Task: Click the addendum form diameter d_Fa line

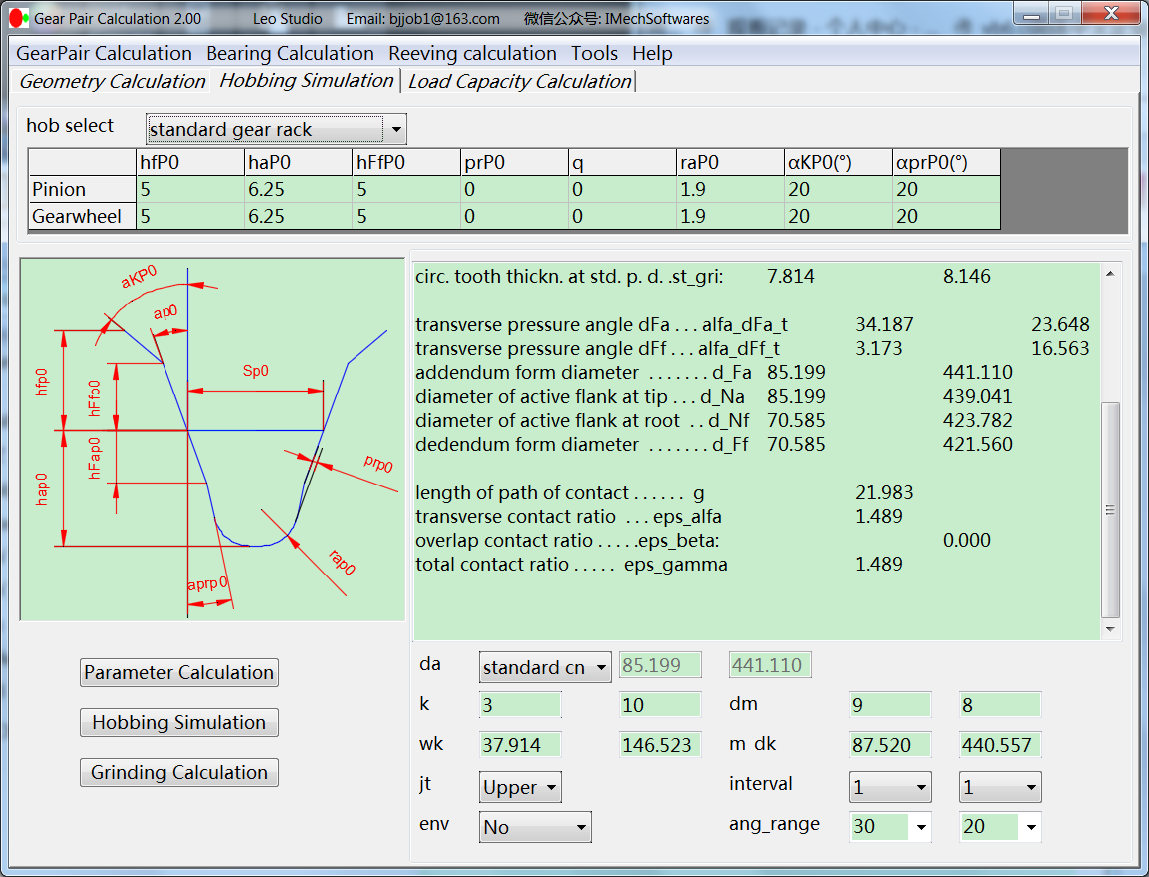Action: 714,372
